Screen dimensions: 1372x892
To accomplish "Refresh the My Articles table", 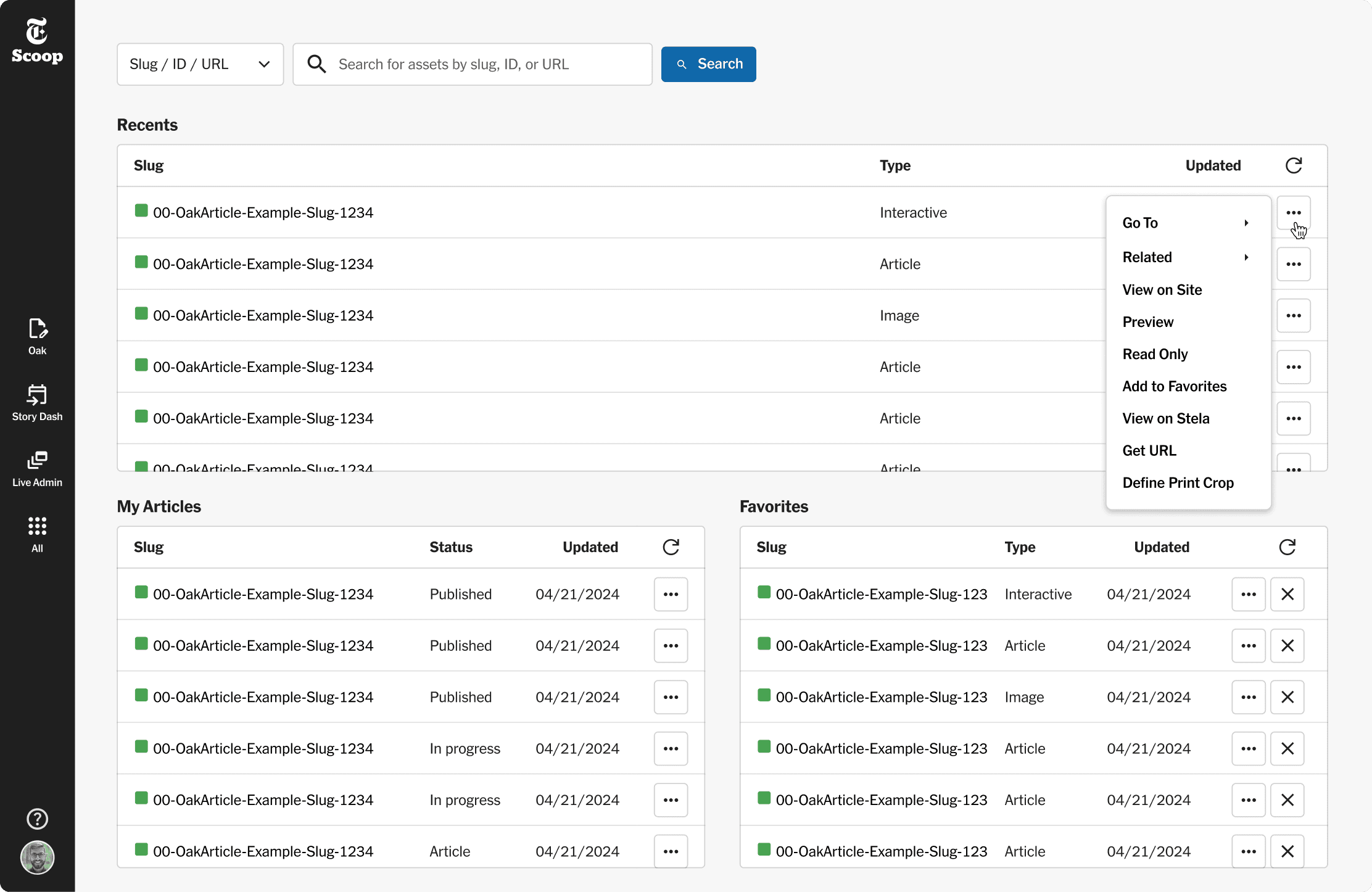I will (671, 547).
